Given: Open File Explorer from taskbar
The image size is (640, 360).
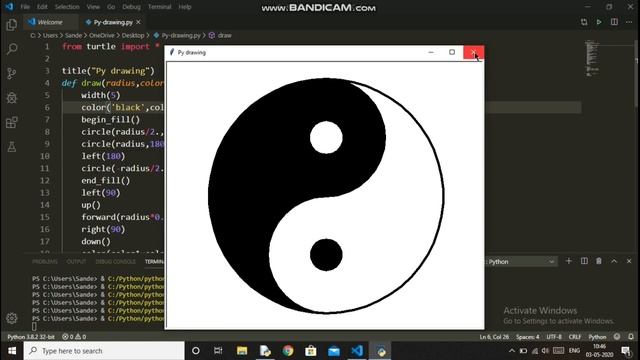Looking at the screenshot, I should (x=242, y=351).
